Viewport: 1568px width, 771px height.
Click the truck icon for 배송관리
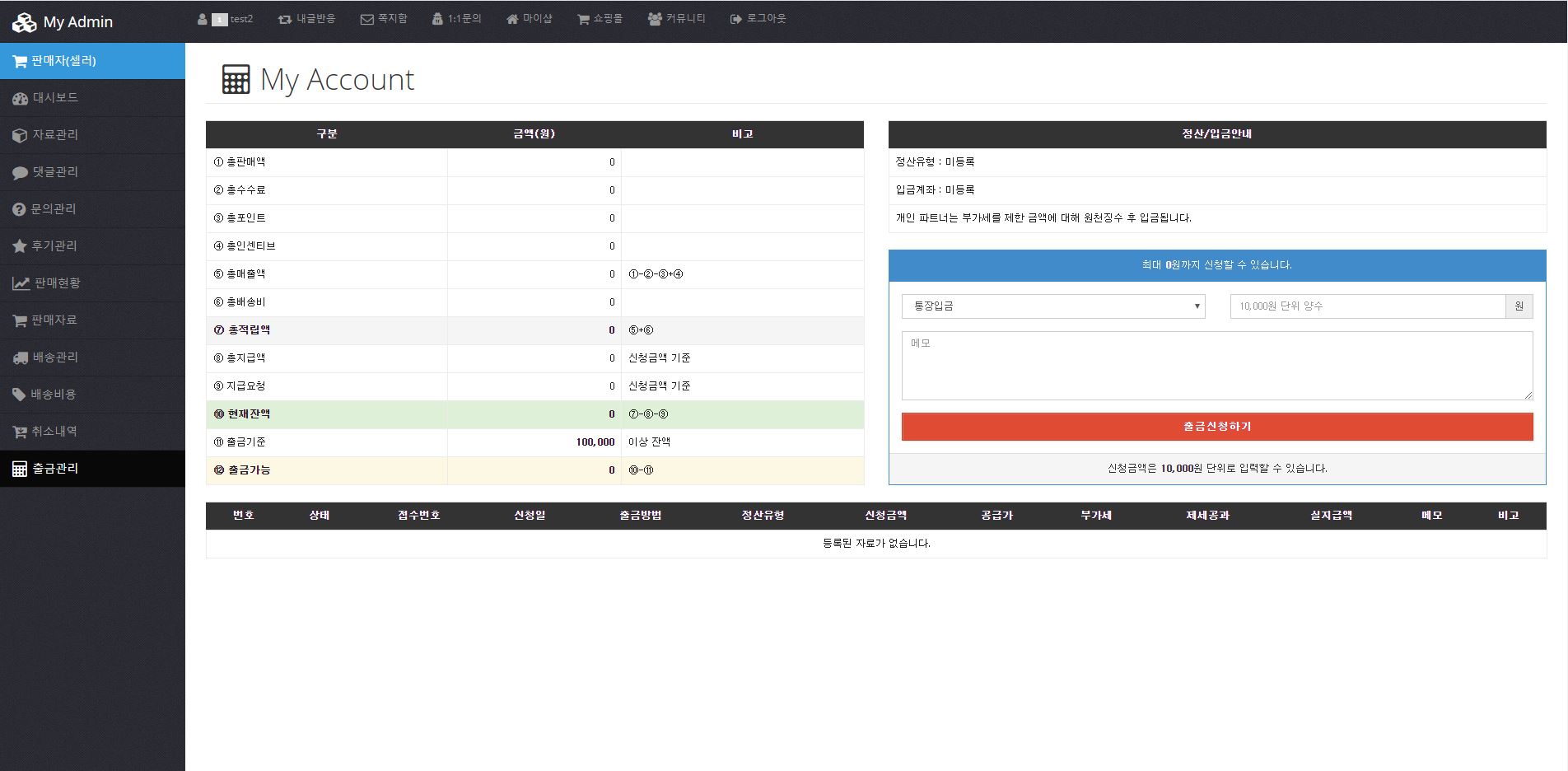click(21, 357)
